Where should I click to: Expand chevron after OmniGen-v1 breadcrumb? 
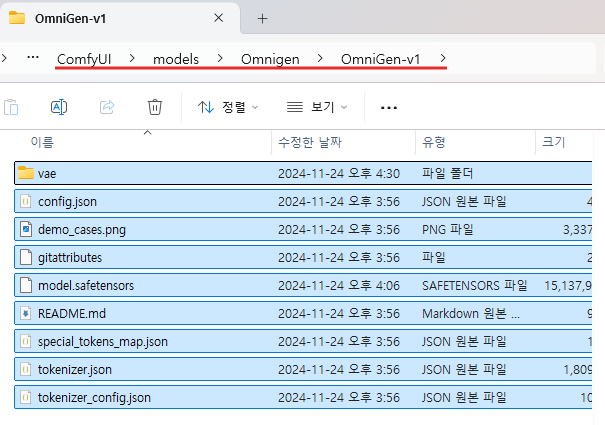(x=443, y=58)
